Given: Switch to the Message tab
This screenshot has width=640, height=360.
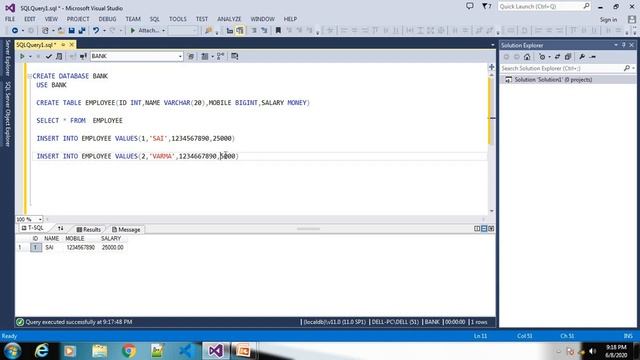Looking at the screenshot, I should pyautogui.click(x=126, y=230).
